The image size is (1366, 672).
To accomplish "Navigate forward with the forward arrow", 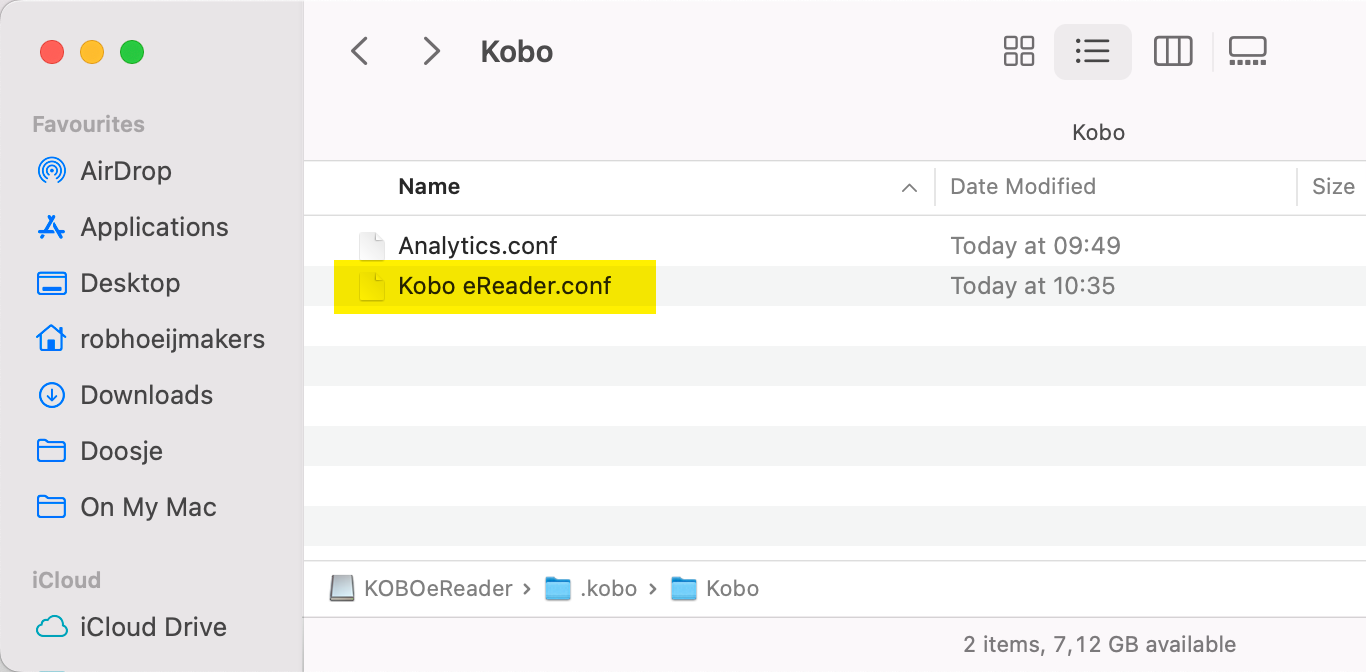I will pyautogui.click(x=432, y=51).
